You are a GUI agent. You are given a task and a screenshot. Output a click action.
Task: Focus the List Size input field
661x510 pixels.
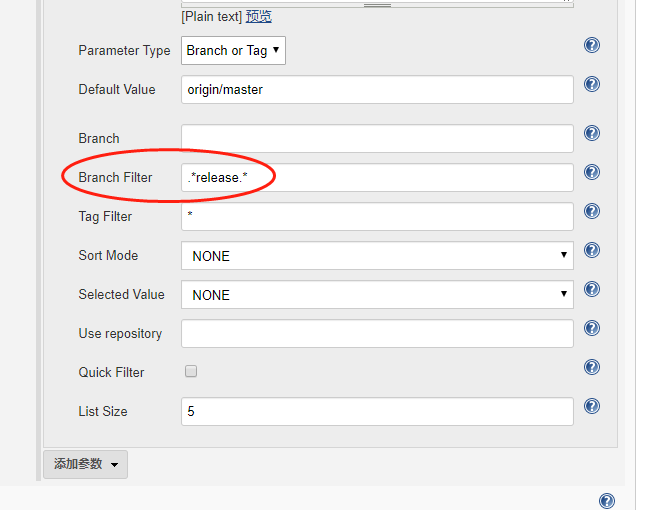pyautogui.click(x=377, y=411)
